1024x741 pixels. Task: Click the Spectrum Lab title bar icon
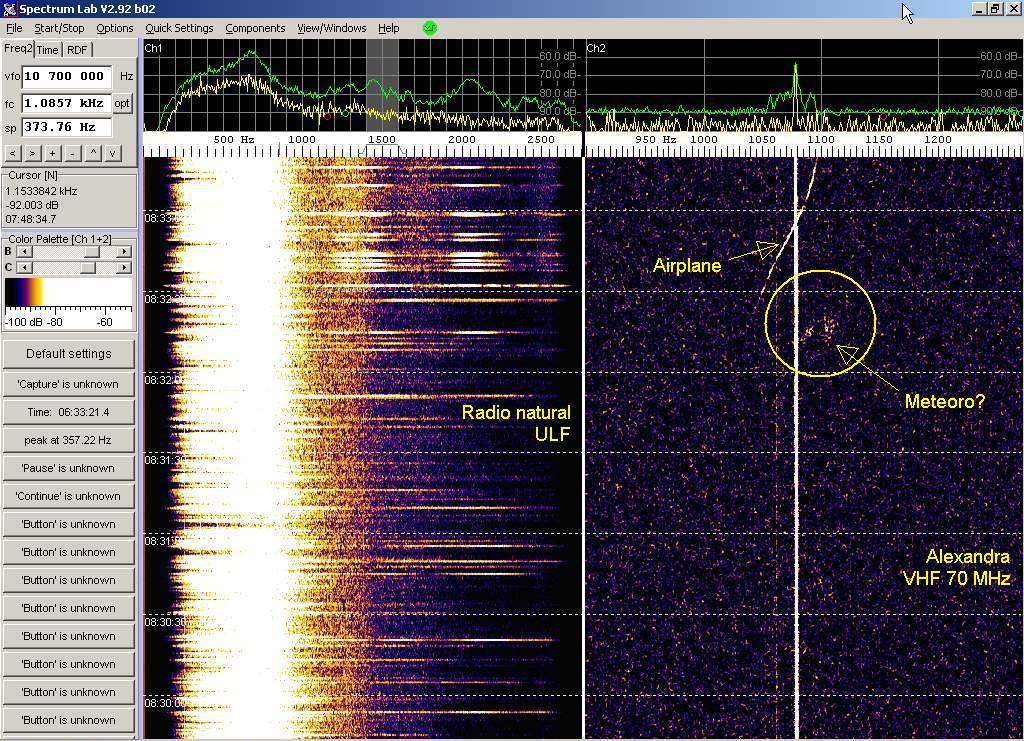click(x=9, y=9)
